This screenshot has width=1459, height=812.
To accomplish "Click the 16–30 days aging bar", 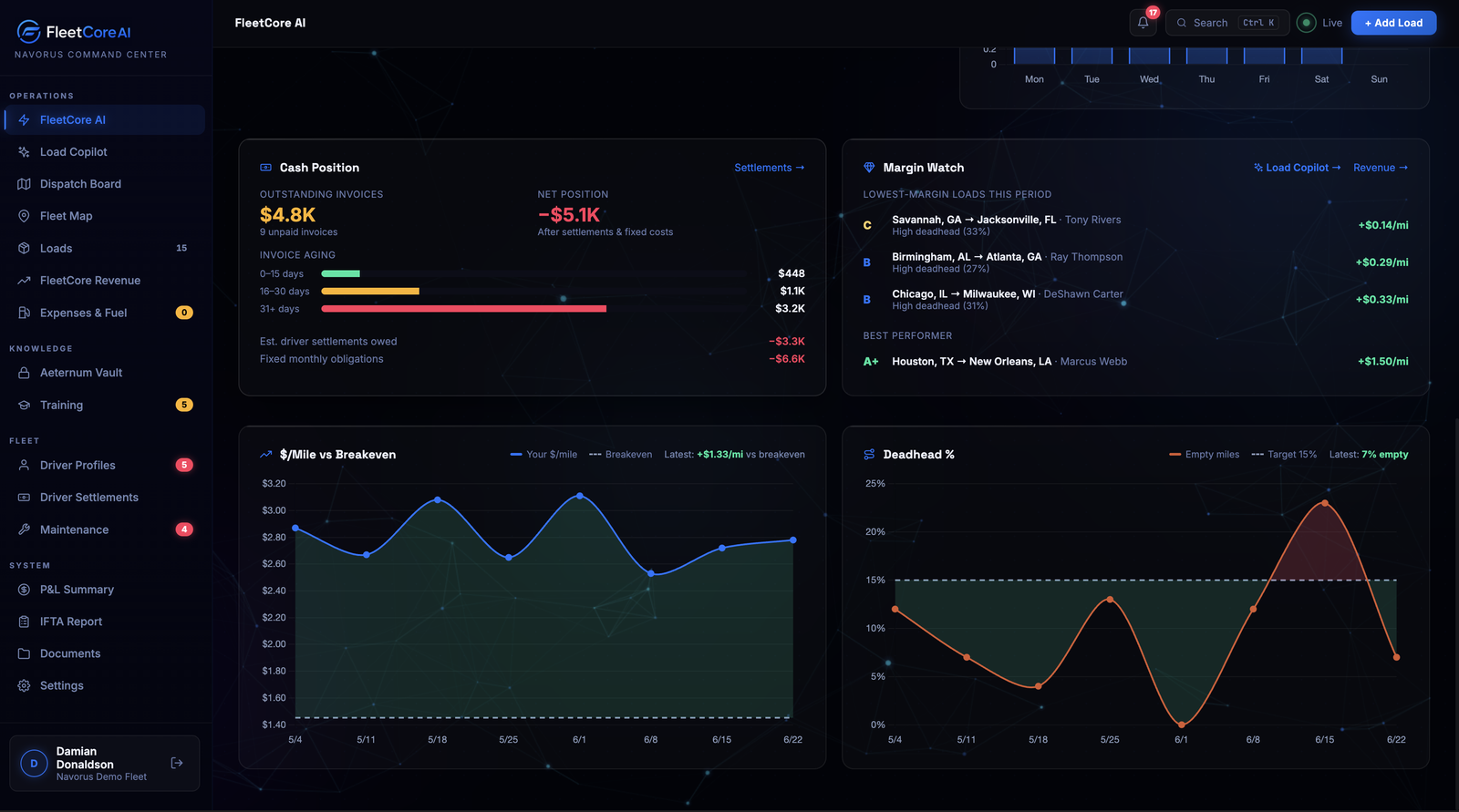I will 370,292.
